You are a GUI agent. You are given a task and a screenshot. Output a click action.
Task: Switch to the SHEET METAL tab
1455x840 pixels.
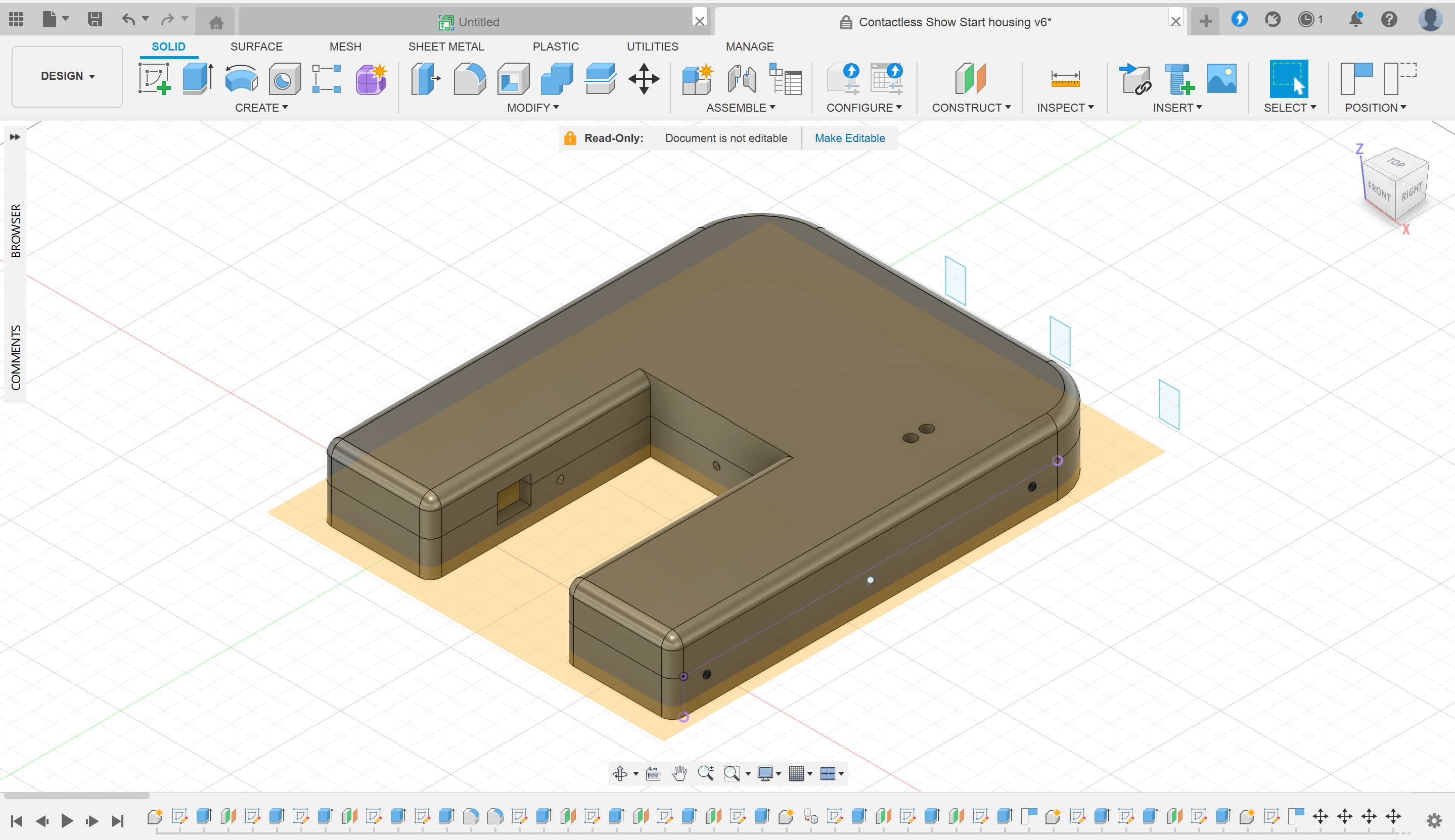tap(446, 46)
